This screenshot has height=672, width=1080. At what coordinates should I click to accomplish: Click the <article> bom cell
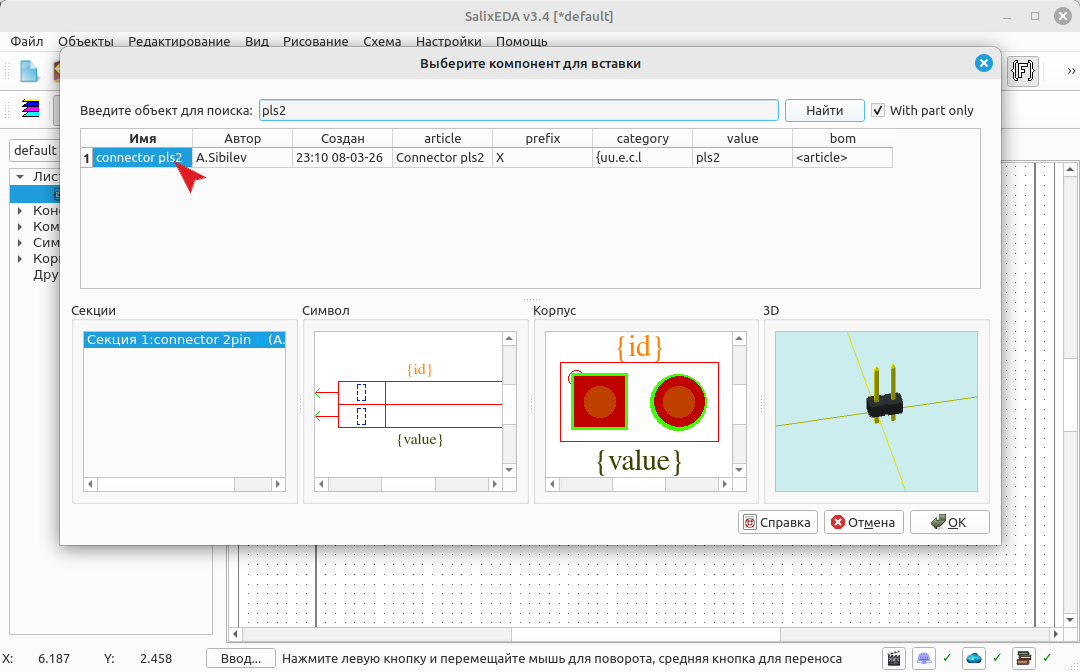point(842,158)
